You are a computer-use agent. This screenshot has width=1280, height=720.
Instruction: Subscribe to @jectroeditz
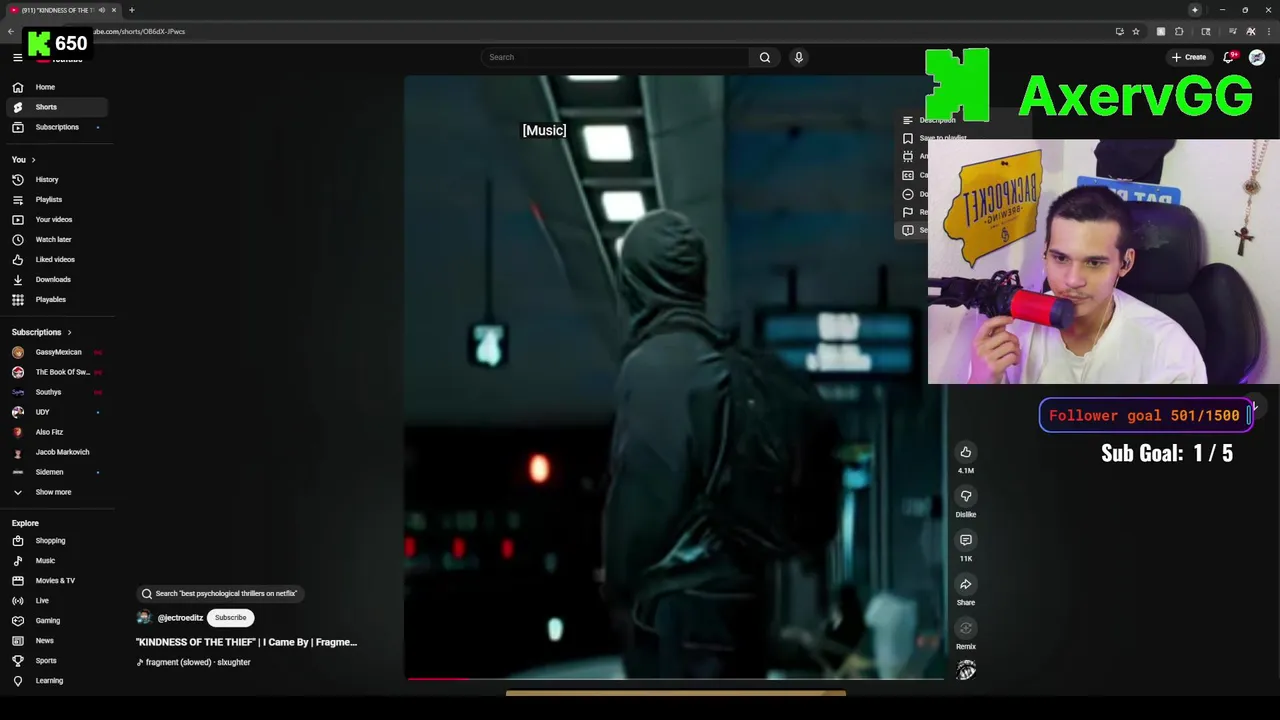coord(230,618)
